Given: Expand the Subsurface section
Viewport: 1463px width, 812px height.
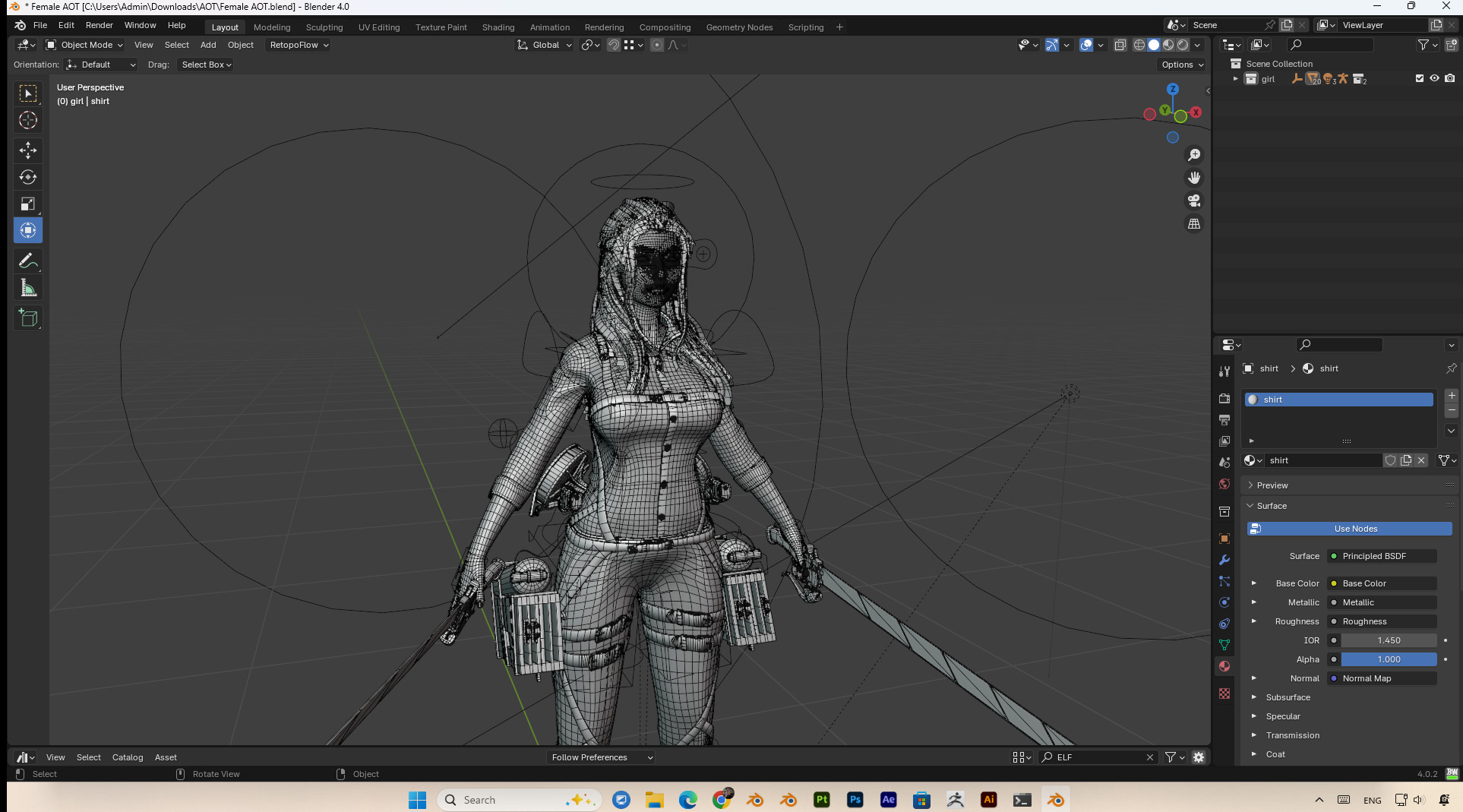Looking at the screenshot, I should pyautogui.click(x=1254, y=697).
